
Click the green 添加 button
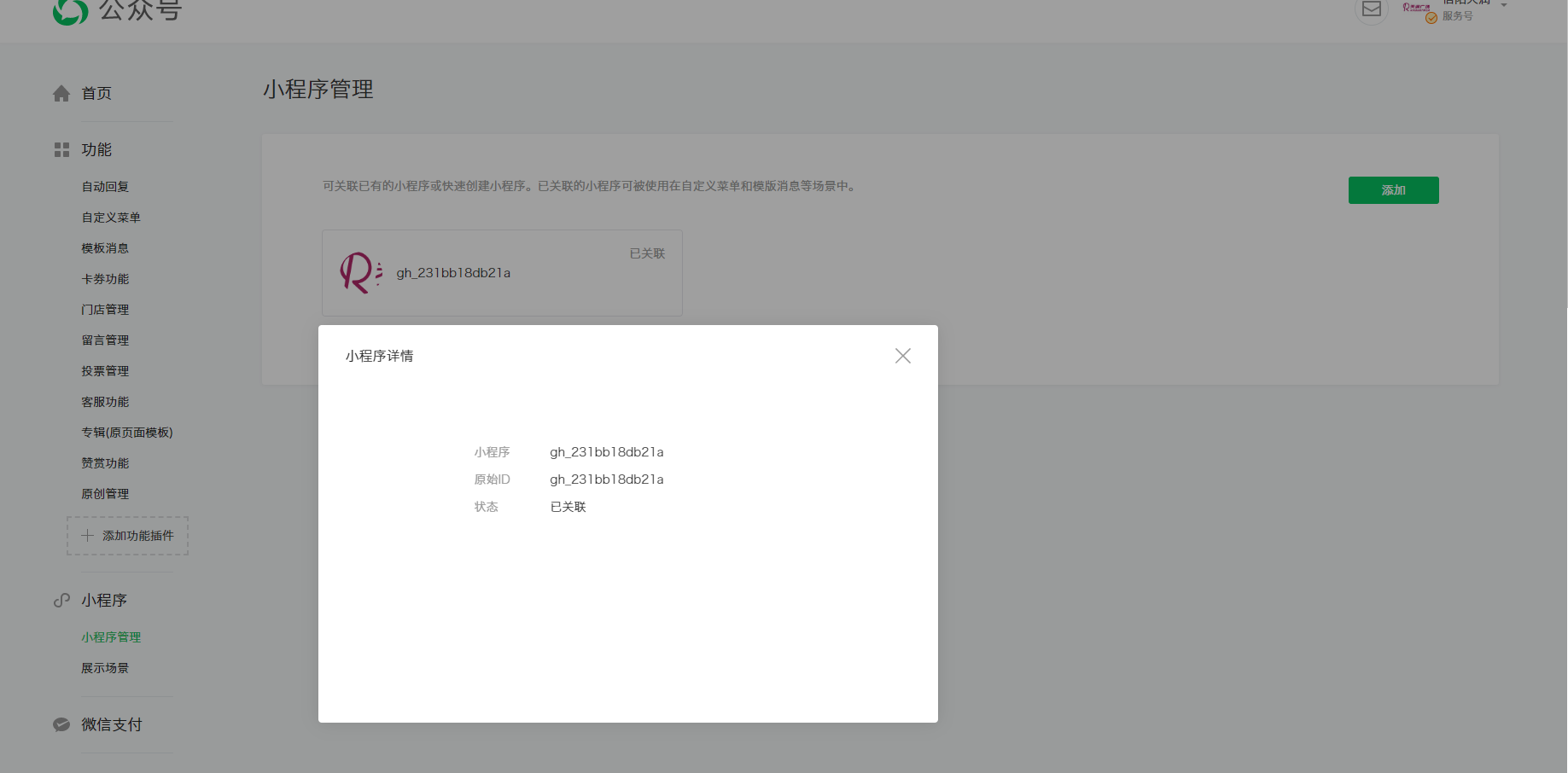pyautogui.click(x=1394, y=190)
